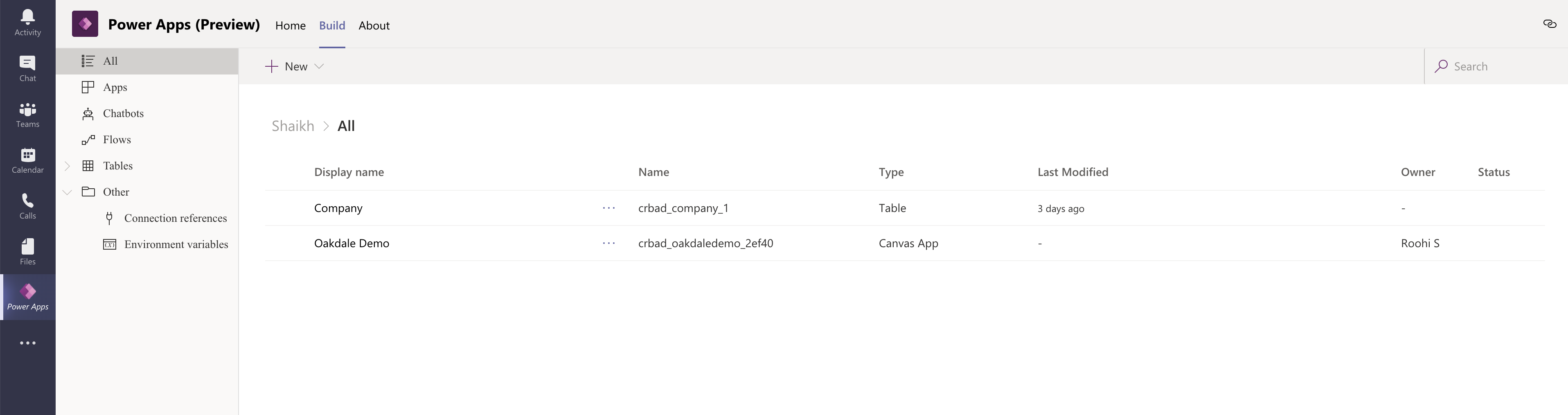Open more options for Company row
Viewport: 1568px width, 415px height.
pyautogui.click(x=609, y=208)
